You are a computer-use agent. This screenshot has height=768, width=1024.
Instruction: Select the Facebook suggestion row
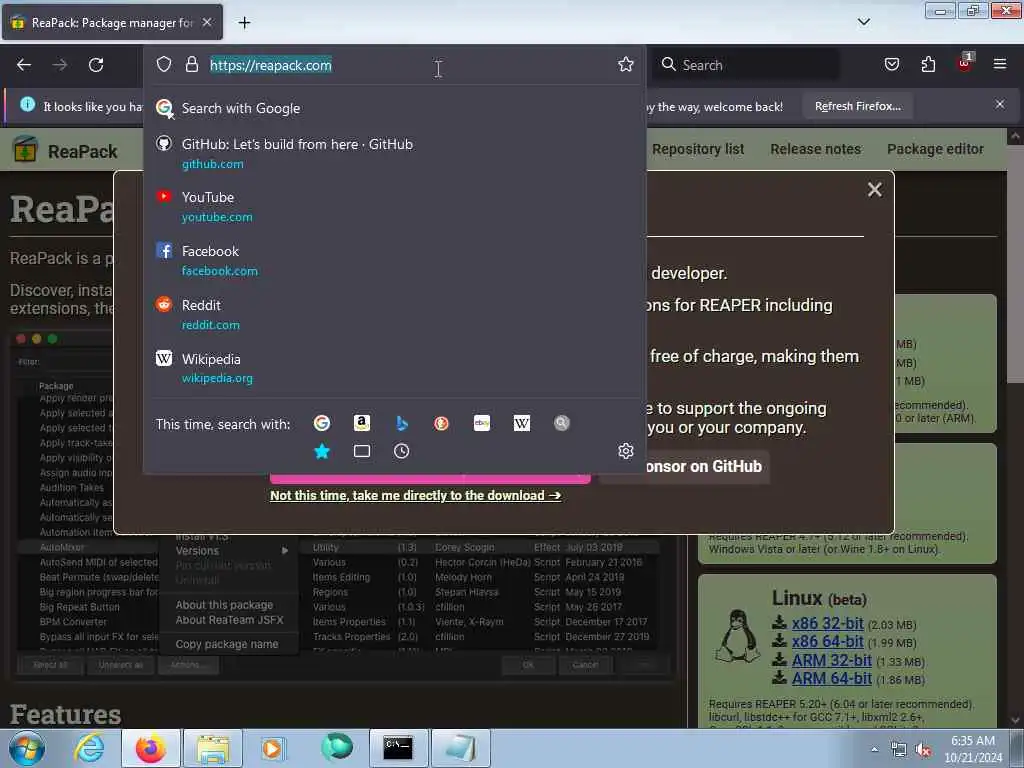click(x=394, y=261)
